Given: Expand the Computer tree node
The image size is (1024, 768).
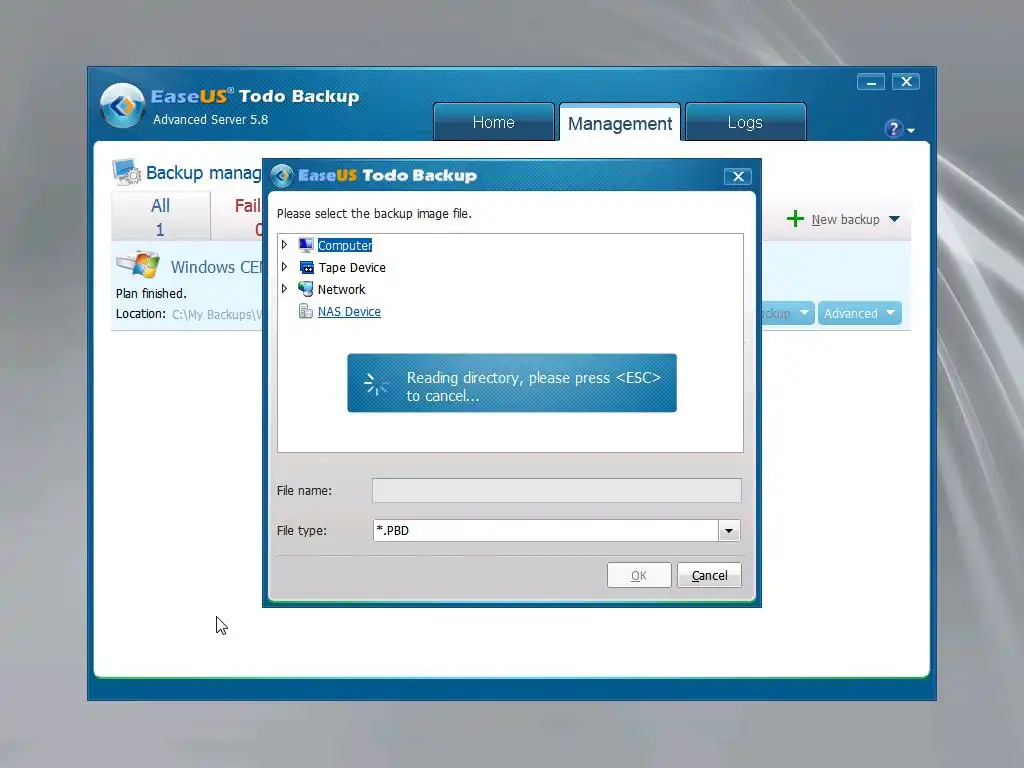Looking at the screenshot, I should coord(284,245).
